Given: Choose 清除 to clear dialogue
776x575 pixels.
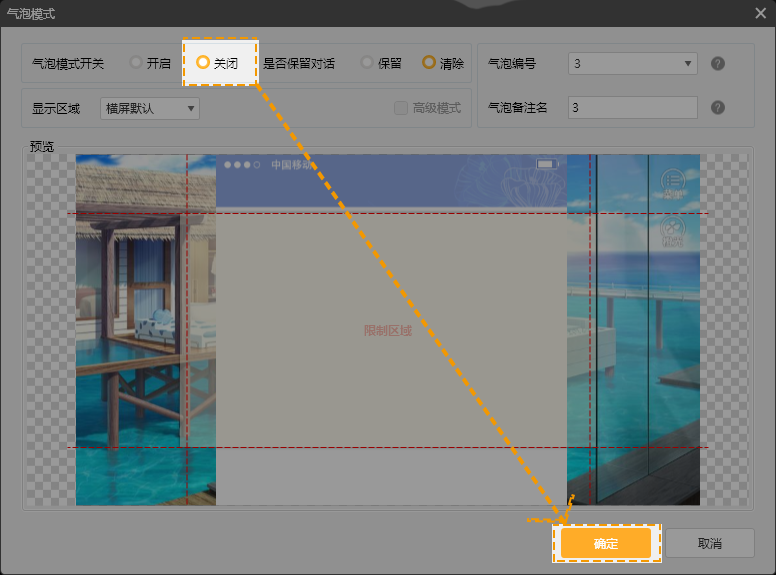Looking at the screenshot, I should coord(429,63).
